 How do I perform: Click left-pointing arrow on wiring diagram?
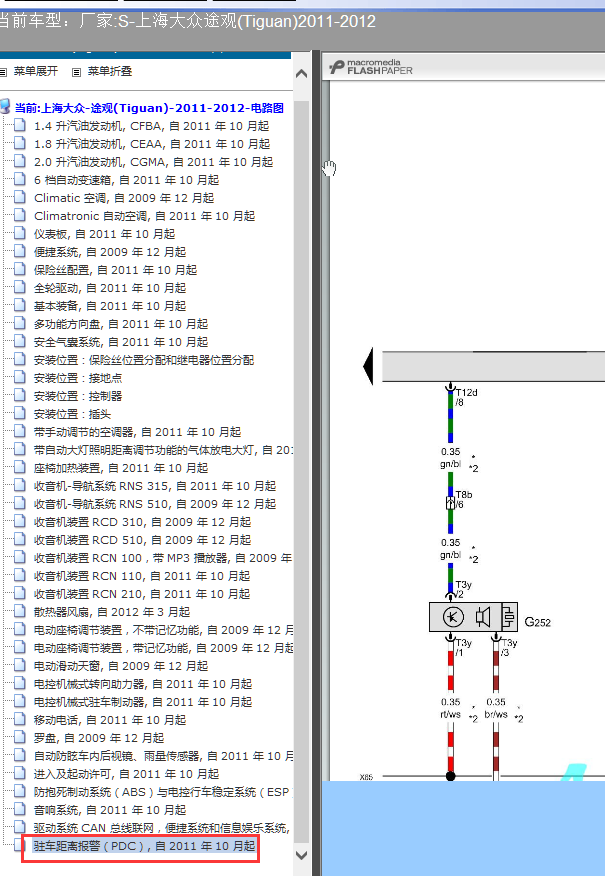pyautogui.click(x=368, y=366)
